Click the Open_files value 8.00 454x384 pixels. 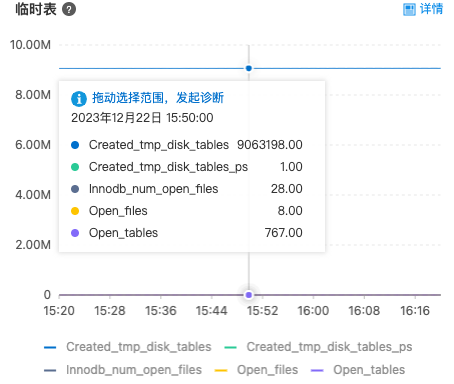(x=290, y=211)
